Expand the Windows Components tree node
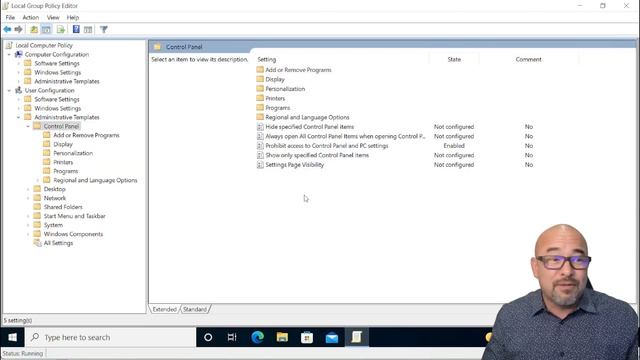The image size is (640, 360). click(x=28, y=234)
